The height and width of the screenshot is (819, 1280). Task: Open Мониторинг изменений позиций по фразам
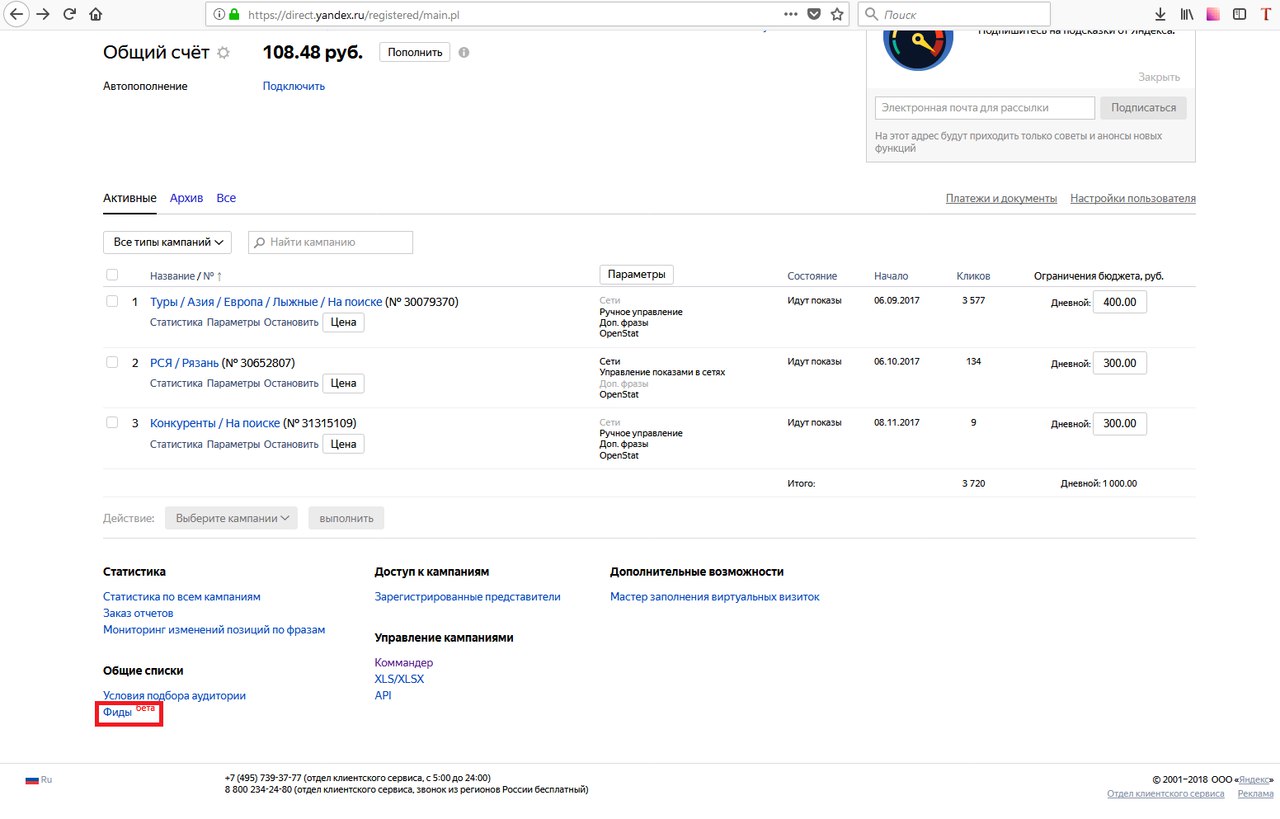click(214, 630)
